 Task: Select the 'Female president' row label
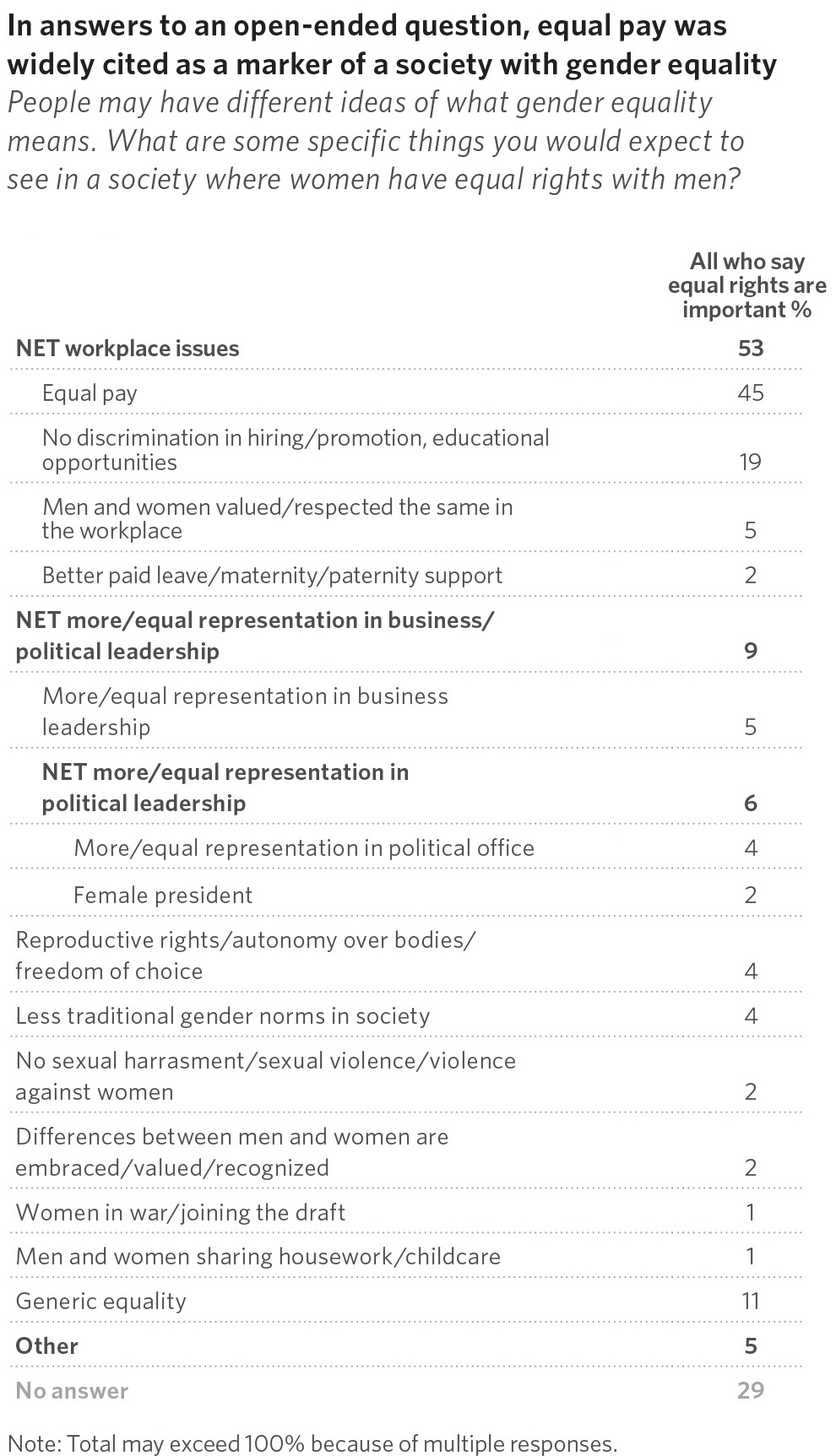tap(163, 895)
